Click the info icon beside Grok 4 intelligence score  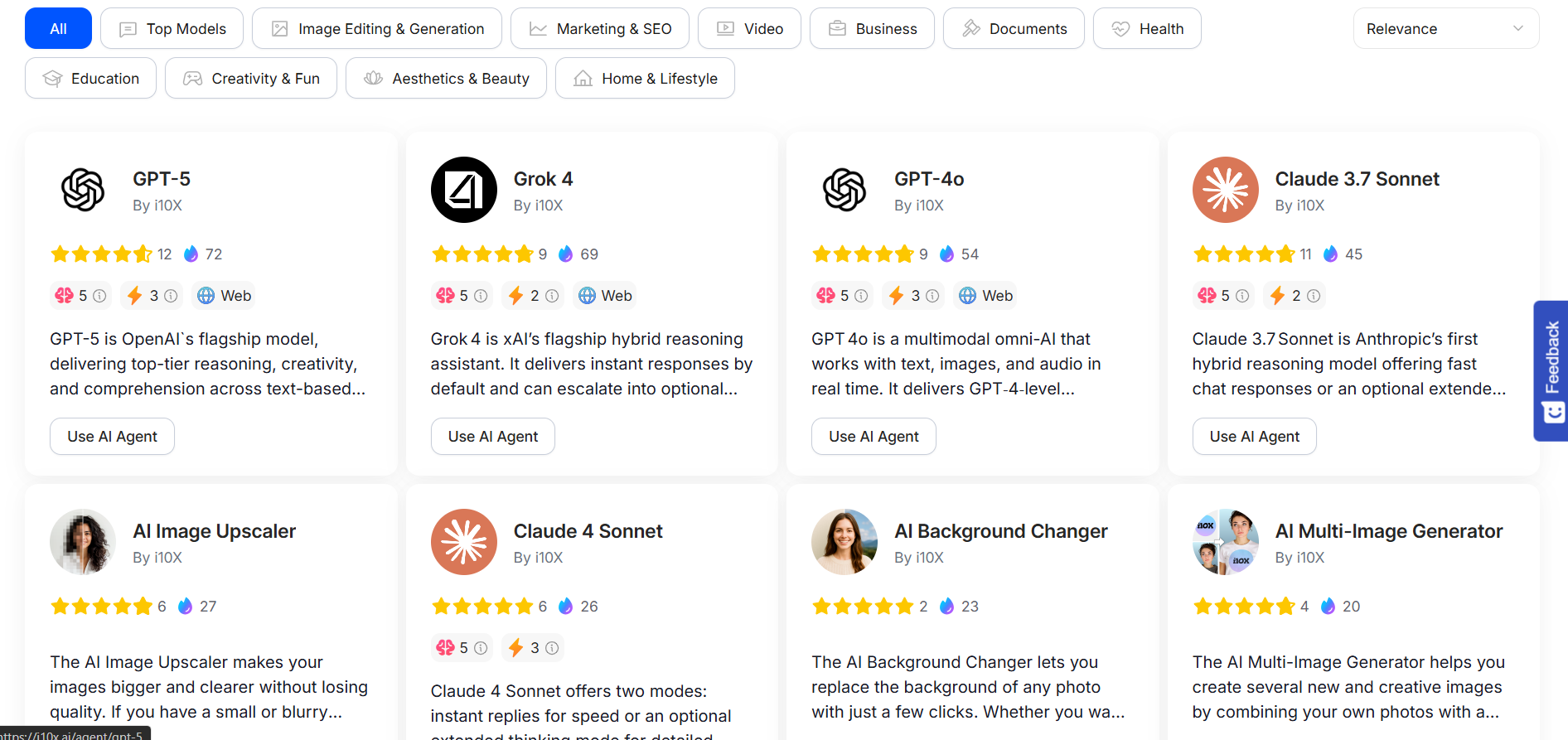[x=481, y=296]
